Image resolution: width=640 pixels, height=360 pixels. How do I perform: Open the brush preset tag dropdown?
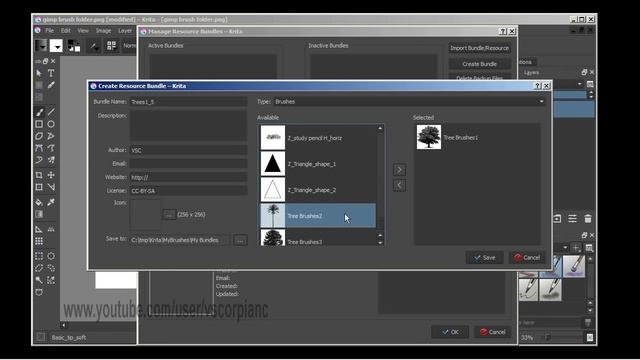[561, 247]
